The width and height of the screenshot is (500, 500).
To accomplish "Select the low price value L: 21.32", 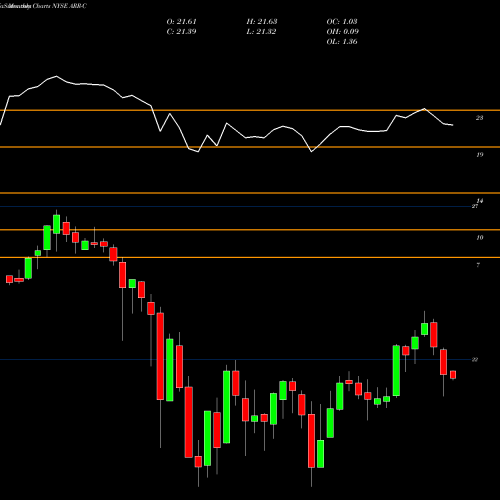I will click(x=262, y=32).
